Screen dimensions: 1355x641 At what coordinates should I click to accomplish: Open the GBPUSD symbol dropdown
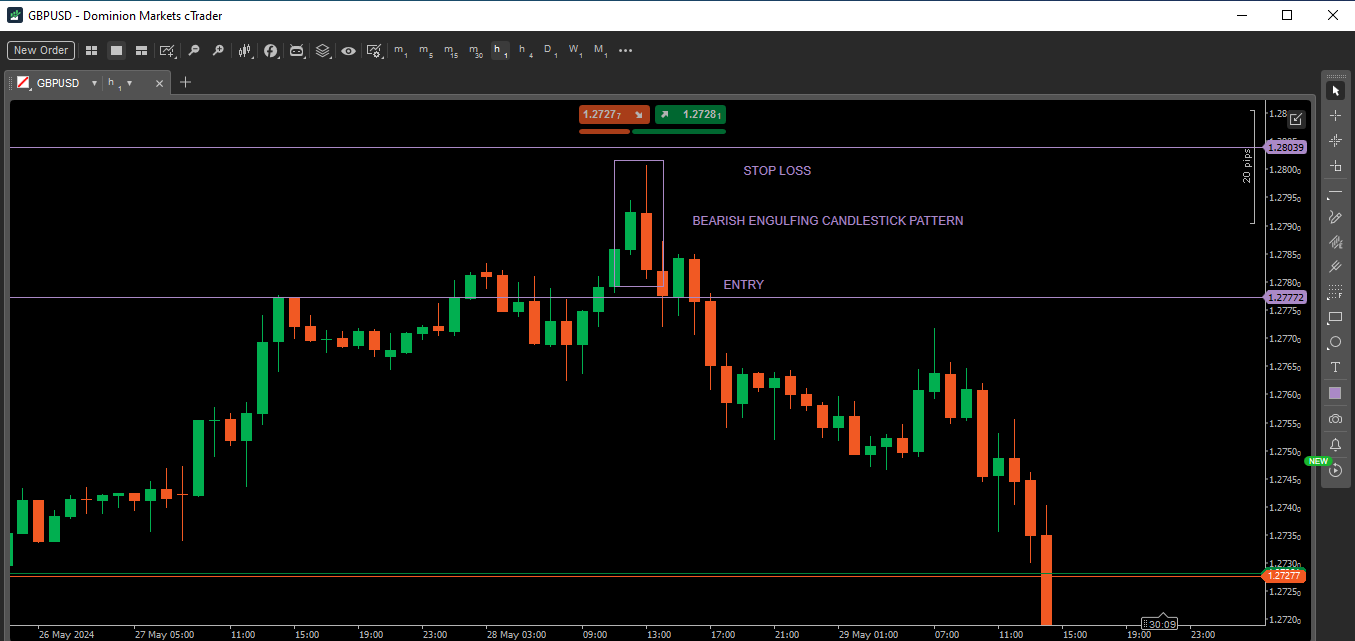coord(95,83)
